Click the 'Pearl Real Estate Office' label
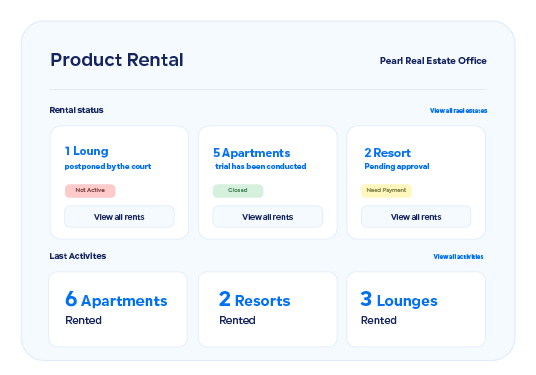The width and height of the screenshot is (536, 375). coord(433,61)
